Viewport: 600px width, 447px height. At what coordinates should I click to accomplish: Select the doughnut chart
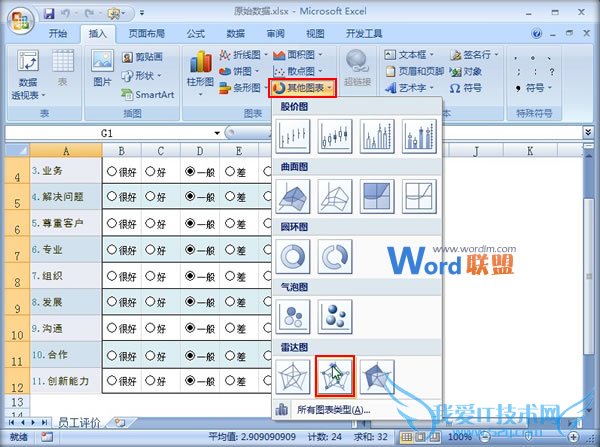293,256
